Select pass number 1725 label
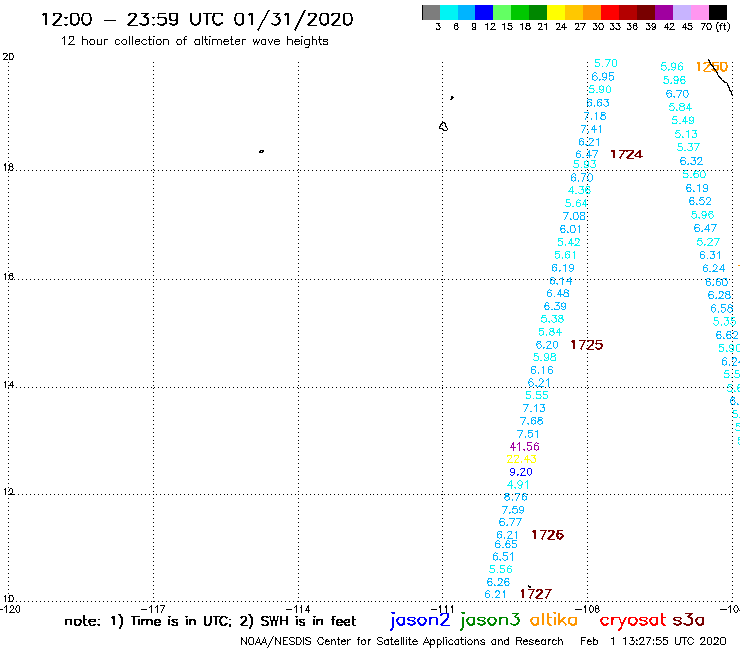 coord(587,345)
